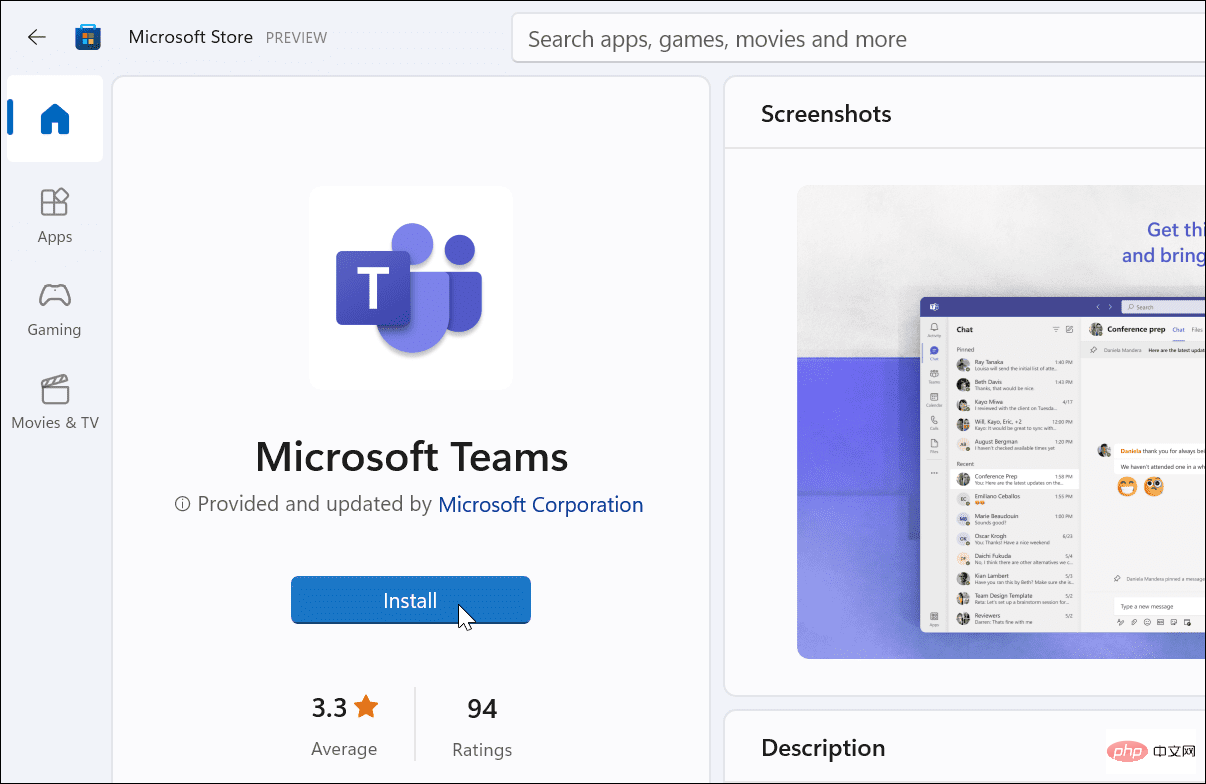Screen dimensions: 1206x784
Task: Click the PREVIEW label
Action: point(296,38)
